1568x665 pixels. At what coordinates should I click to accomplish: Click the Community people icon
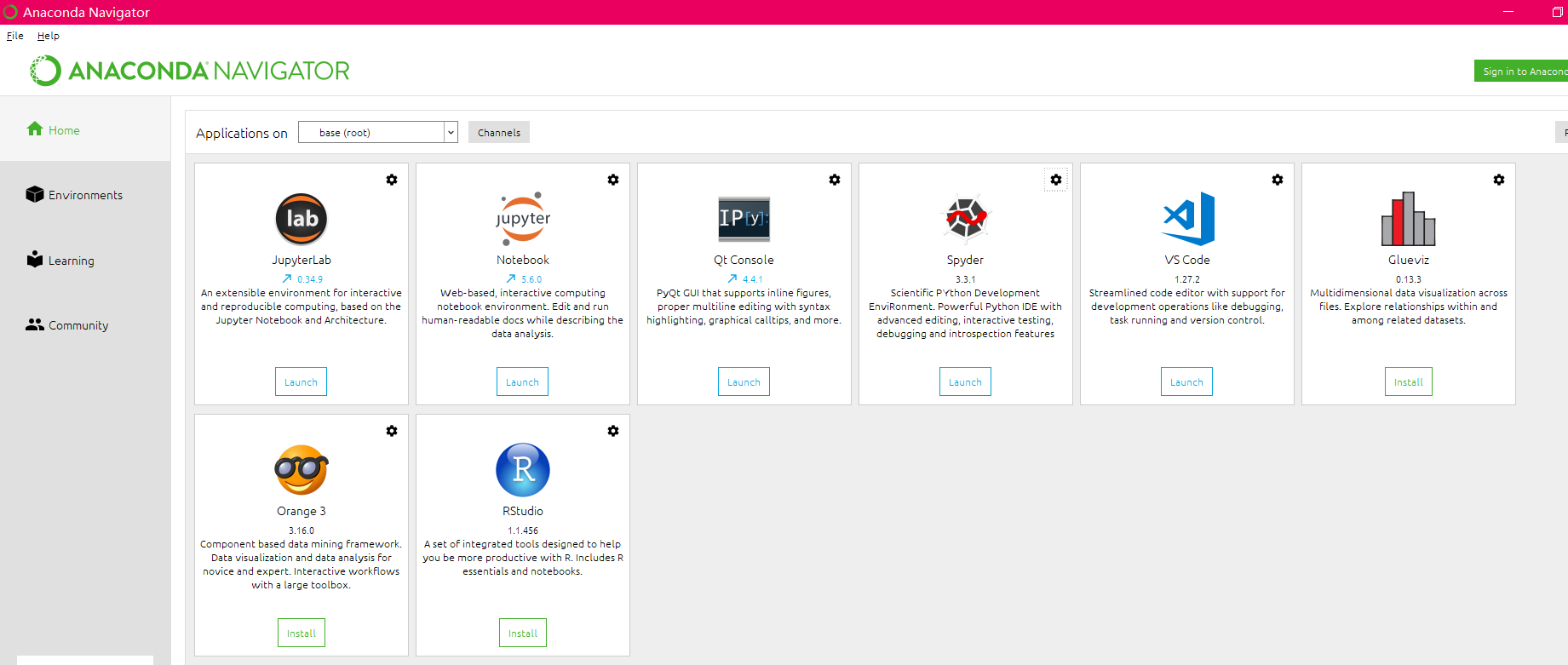(x=35, y=324)
